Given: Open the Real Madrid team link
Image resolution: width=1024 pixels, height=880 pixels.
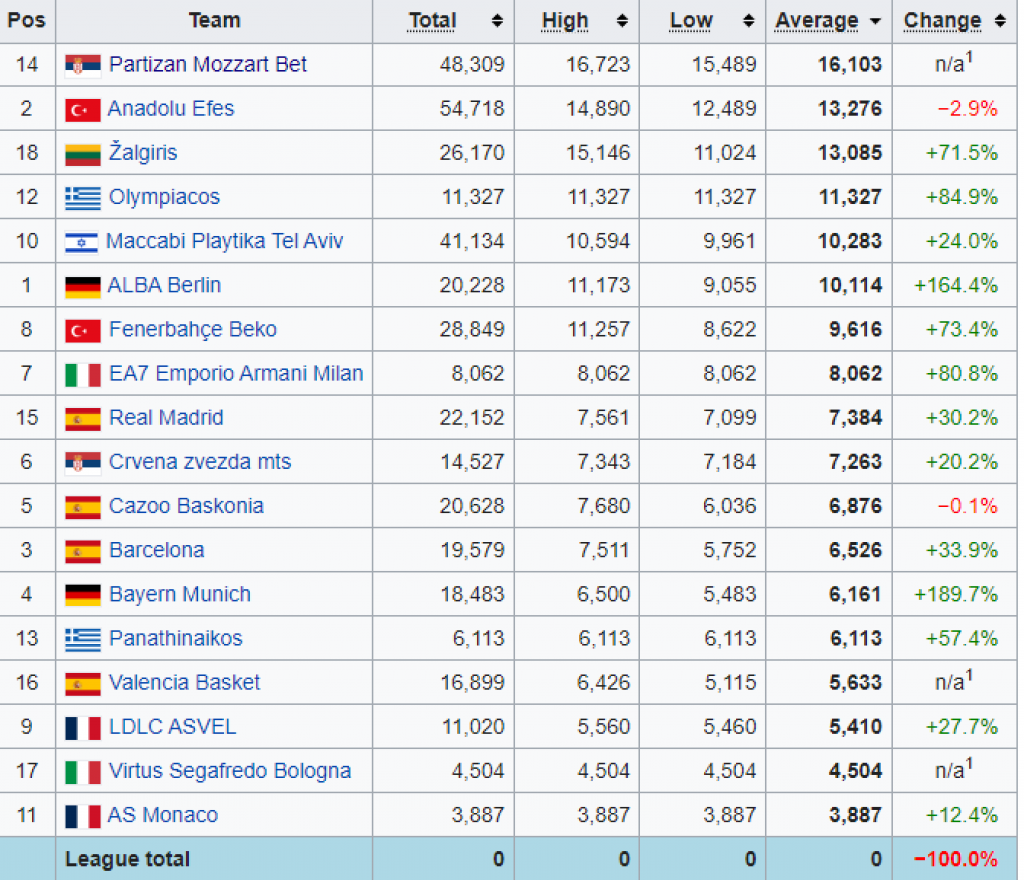Looking at the screenshot, I should [x=166, y=418].
